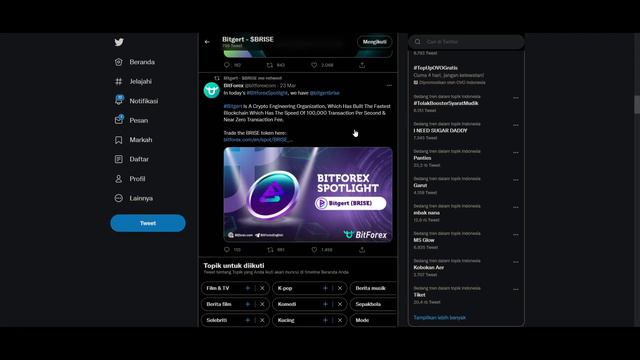Image resolution: width=640 pixels, height=360 pixels.
Task: Retweet icon on the BitForex tweet
Action: click(270, 249)
